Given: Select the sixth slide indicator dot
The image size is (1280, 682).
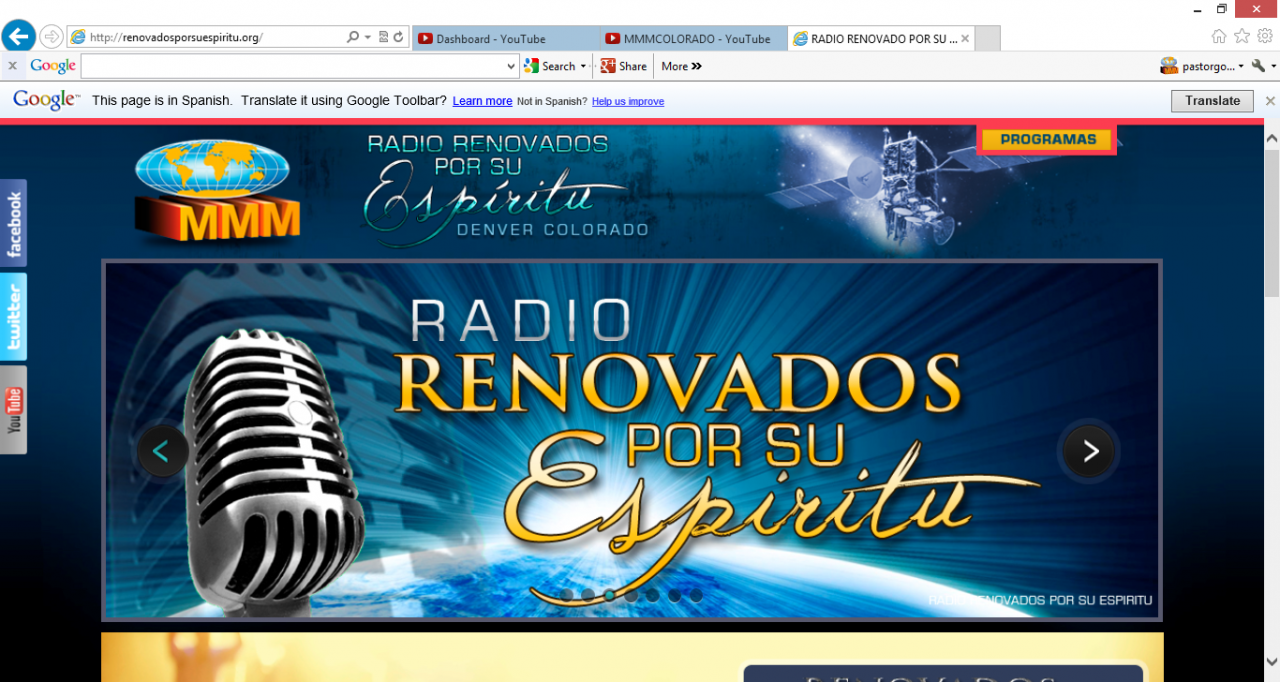Looking at the screenshot, I should click(x=674, y=595).
